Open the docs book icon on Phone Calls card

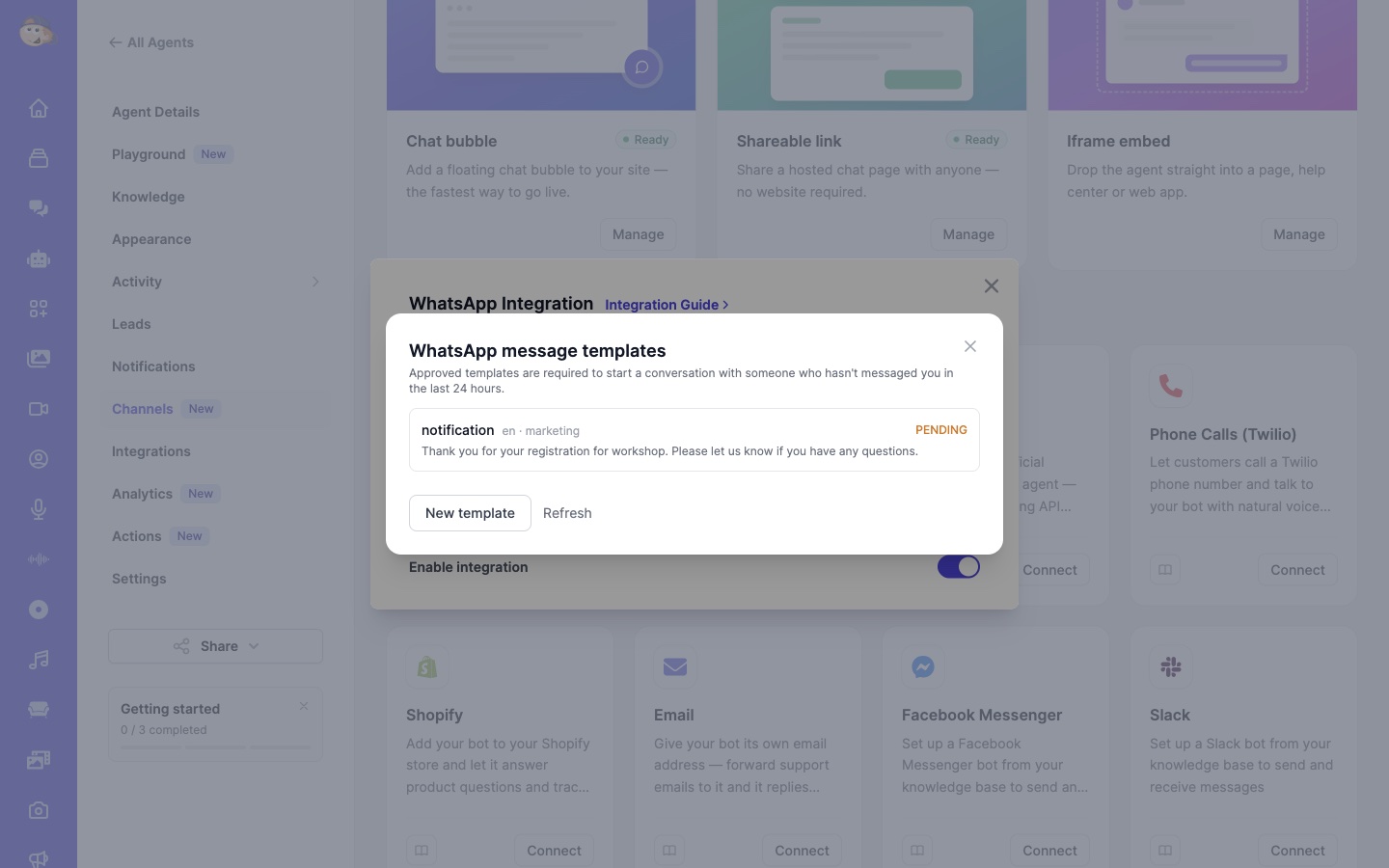tap(1165, 570)
